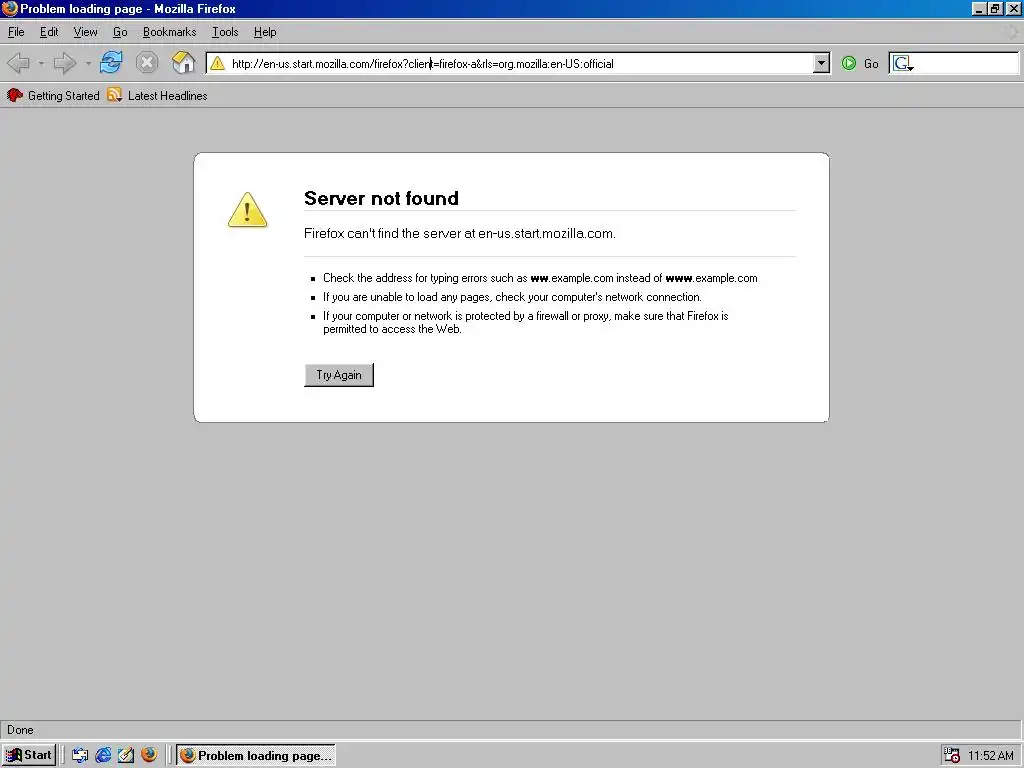Click the Firefox logo in the title bar
The width and height of the screenshot is (1024, 768).
click(x=10, y=8)
